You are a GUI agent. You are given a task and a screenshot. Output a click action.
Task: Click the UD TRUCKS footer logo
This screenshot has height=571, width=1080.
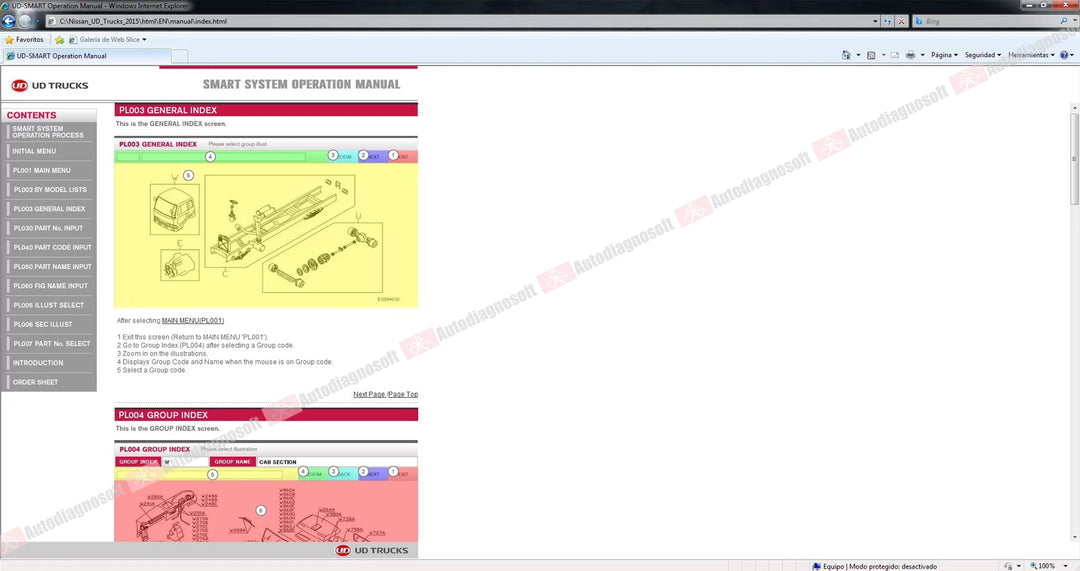tap(372, 550)
